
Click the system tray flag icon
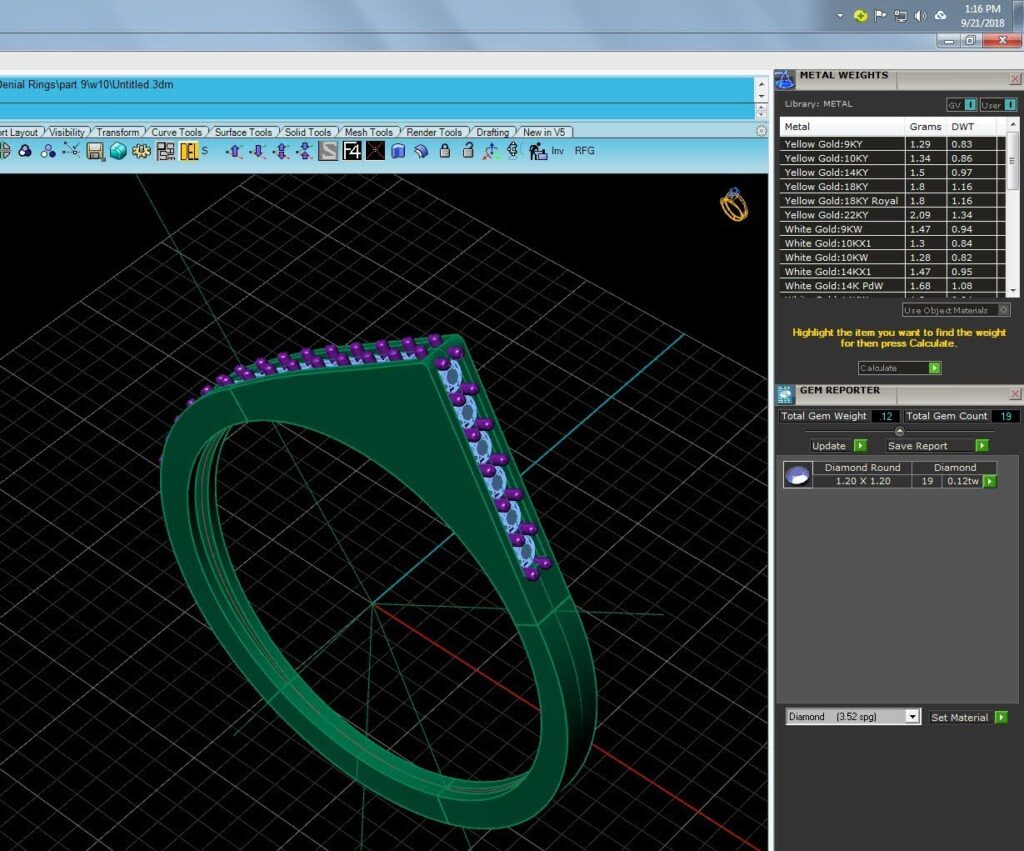click(880, 16)
